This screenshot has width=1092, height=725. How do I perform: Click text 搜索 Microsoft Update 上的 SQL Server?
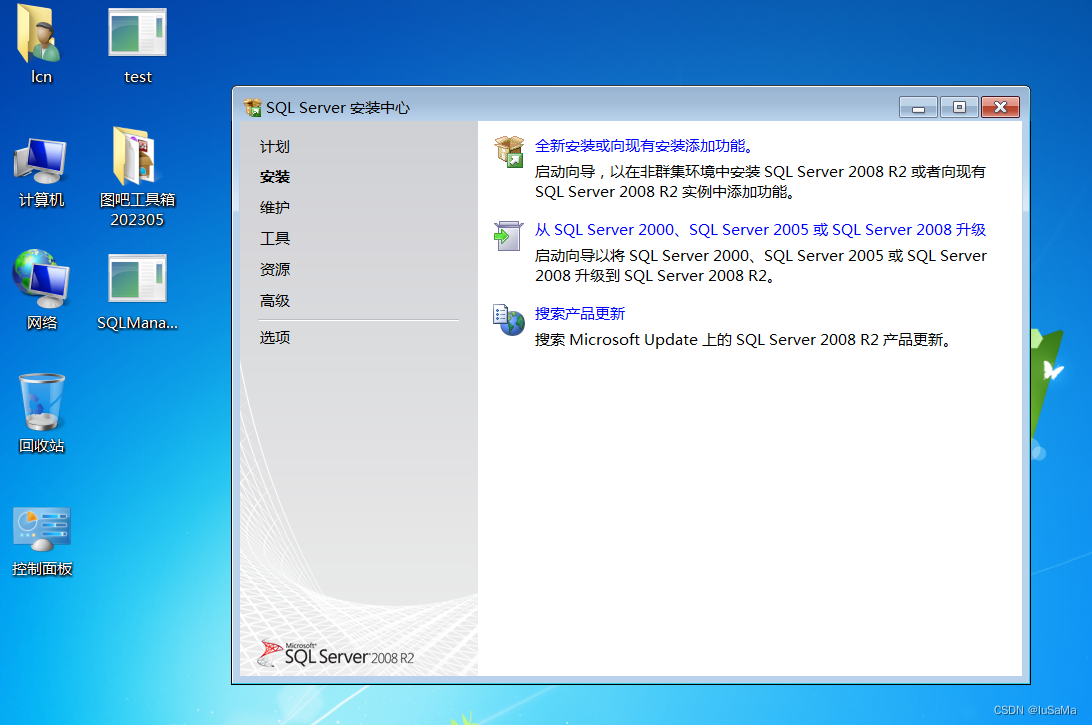(743, 340)
